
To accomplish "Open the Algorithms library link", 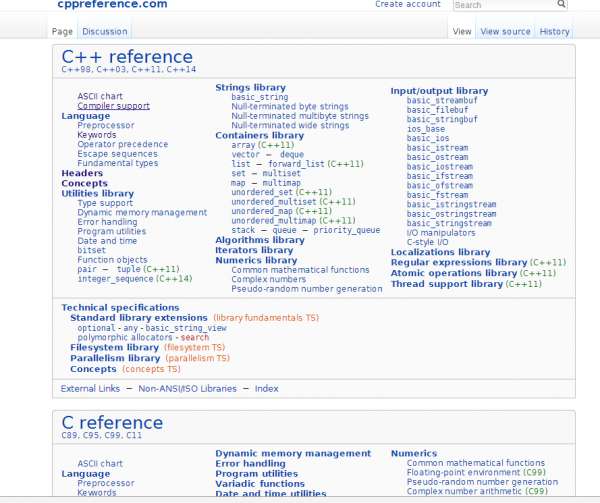I will (260, 240).
